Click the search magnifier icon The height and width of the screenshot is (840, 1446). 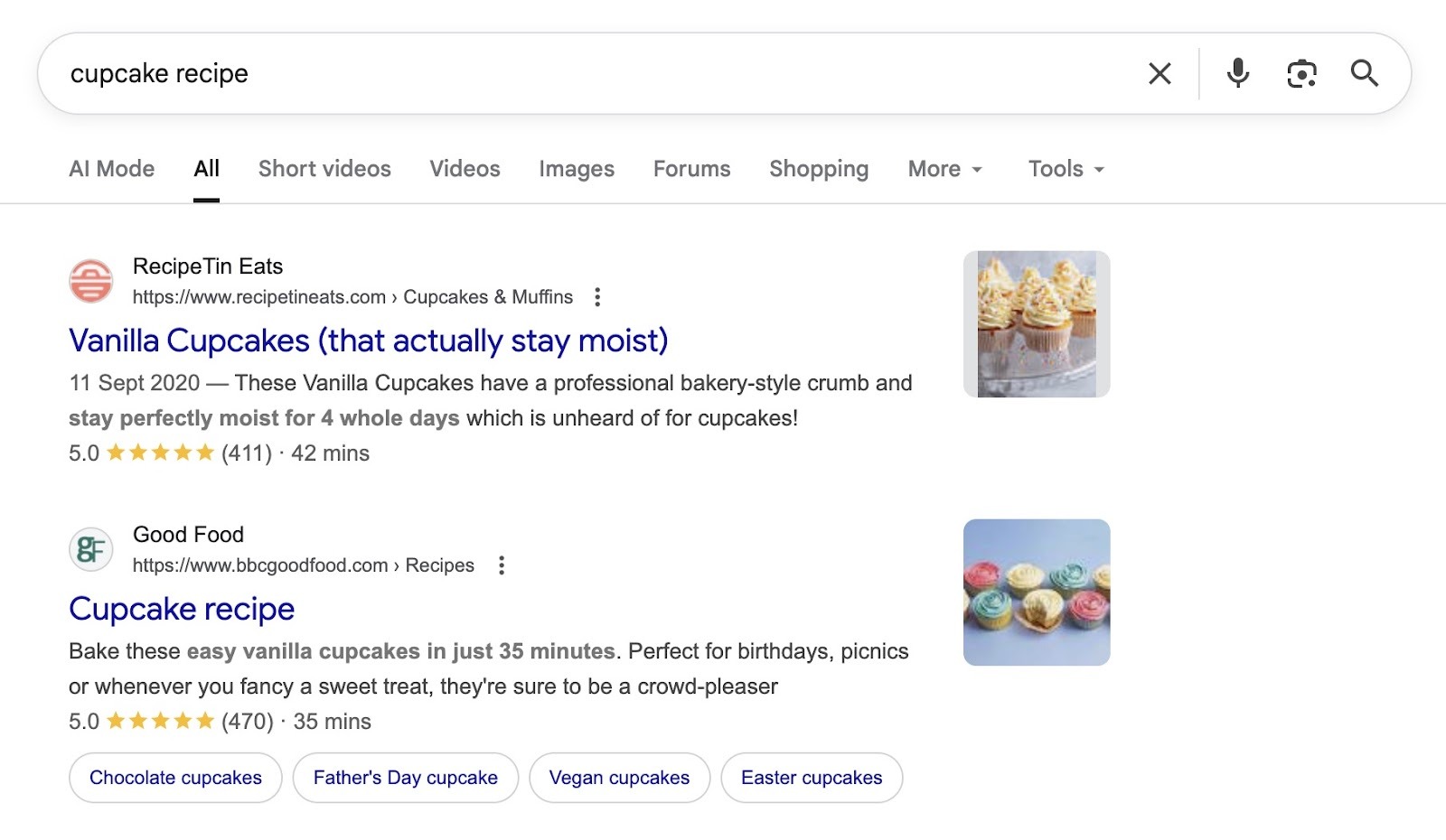click(x=1366, y=73)
